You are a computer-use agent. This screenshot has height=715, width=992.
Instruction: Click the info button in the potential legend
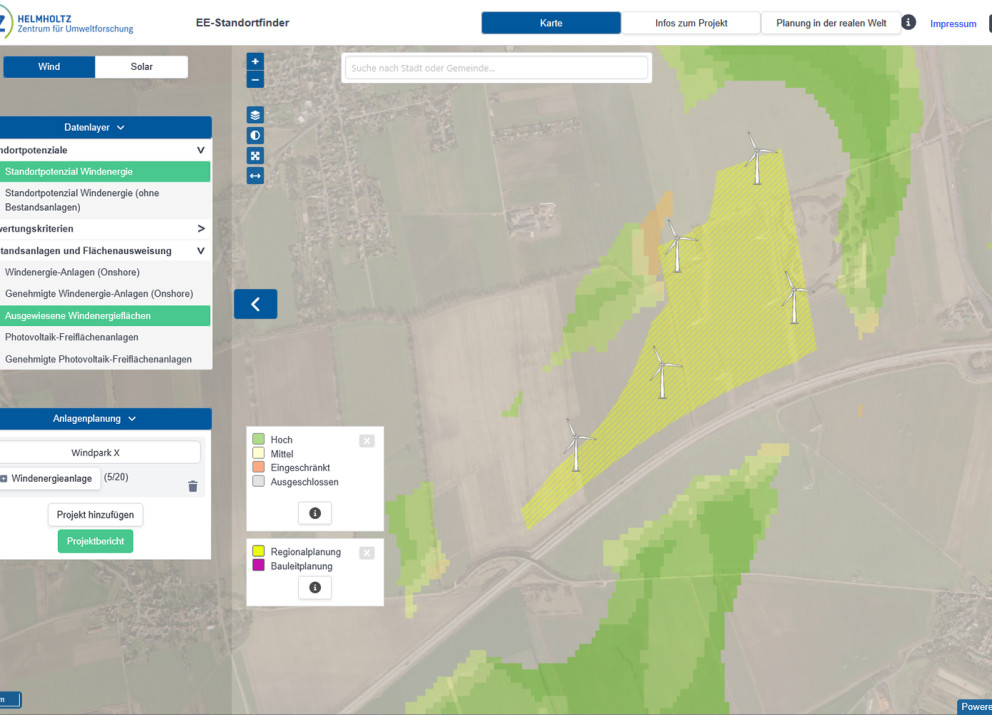click(x=315, y=513)
